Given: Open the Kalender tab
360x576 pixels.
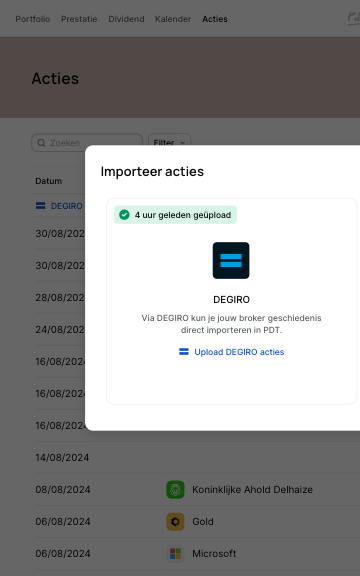Looking at the screenshot, I should point(173,19).
